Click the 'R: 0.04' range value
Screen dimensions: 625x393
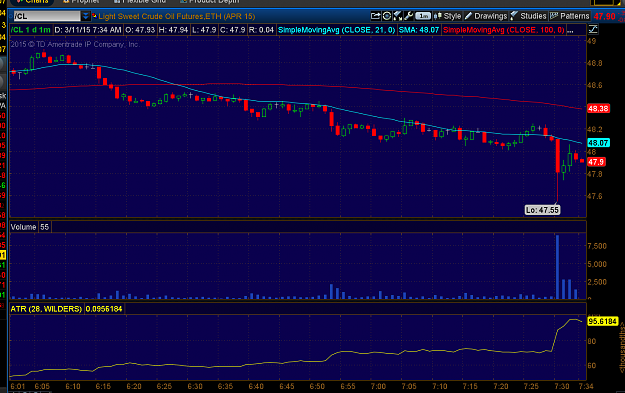(261, 30)
